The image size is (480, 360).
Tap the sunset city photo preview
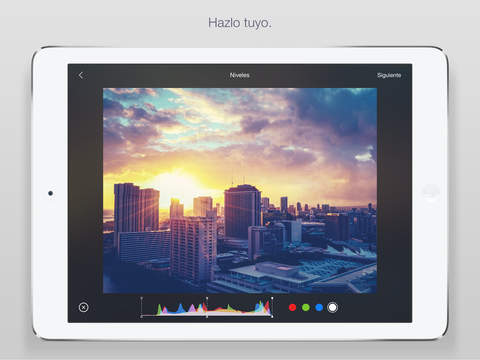click(x=240, y=191)
